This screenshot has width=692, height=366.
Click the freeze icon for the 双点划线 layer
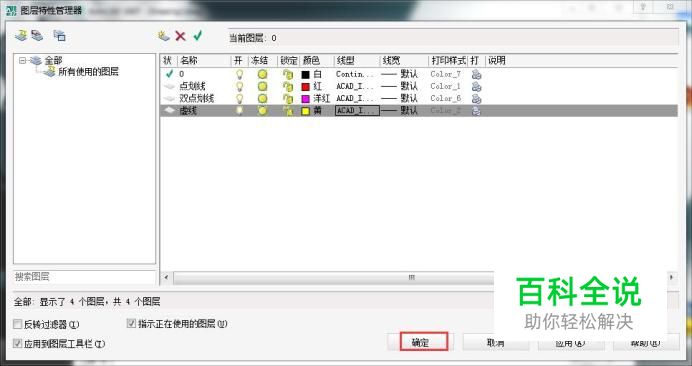tap(263, 98)
